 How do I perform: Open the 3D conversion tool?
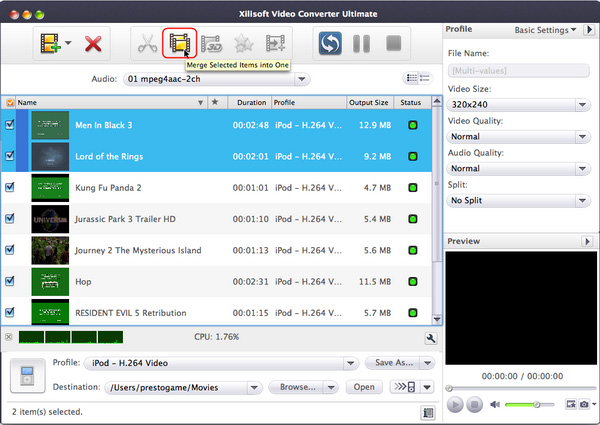tap(211, 44)
